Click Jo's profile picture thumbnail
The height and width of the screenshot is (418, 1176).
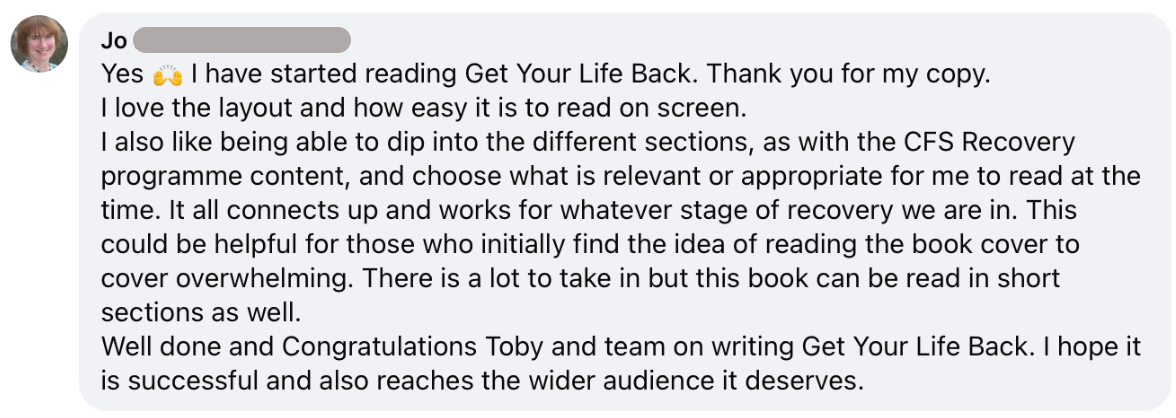[40, 44]
